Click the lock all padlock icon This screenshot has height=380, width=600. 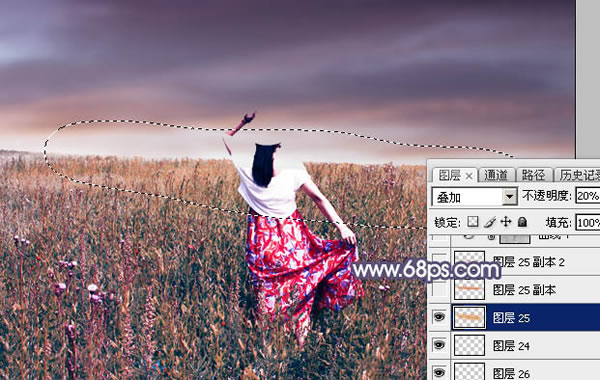coord(522,222)
